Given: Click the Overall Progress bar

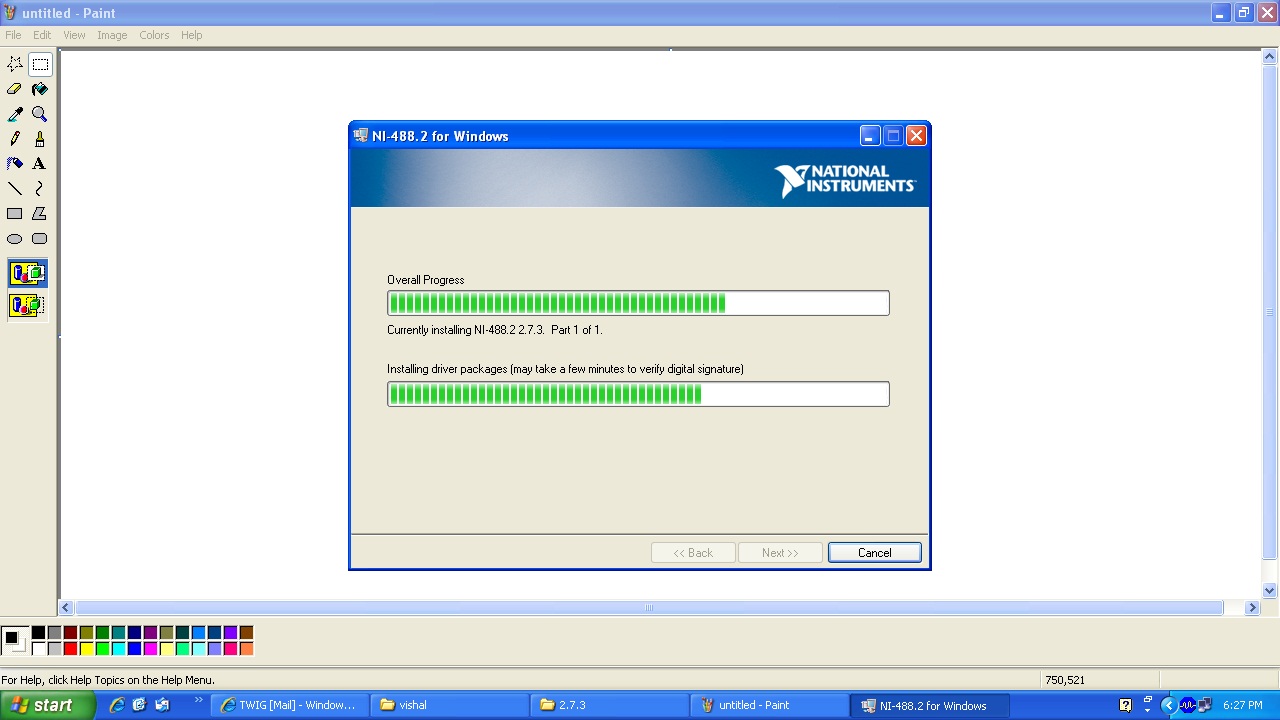Looking at the screenshot, I should click(x=638, y=303).
